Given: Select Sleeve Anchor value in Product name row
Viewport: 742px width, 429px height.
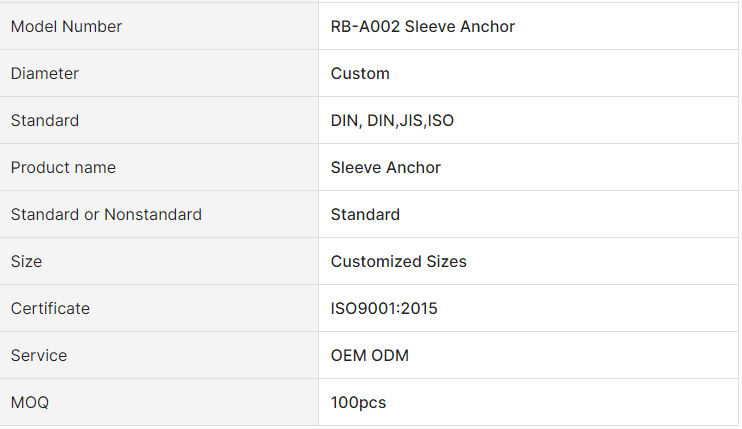Looking at the screenshot, I should pyautogui.click(x=386, y=168).
